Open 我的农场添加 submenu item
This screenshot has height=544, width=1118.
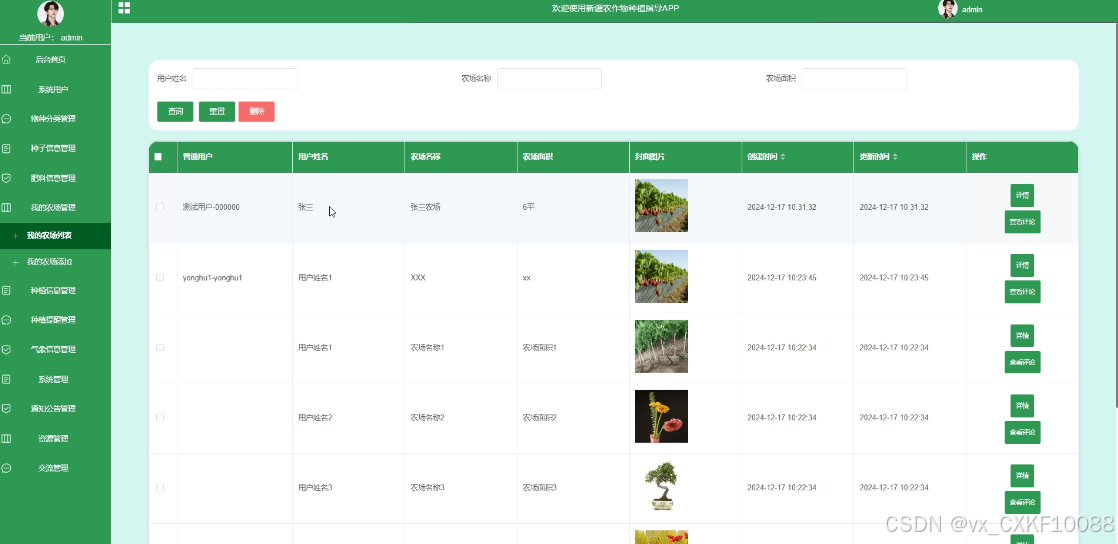56,262
